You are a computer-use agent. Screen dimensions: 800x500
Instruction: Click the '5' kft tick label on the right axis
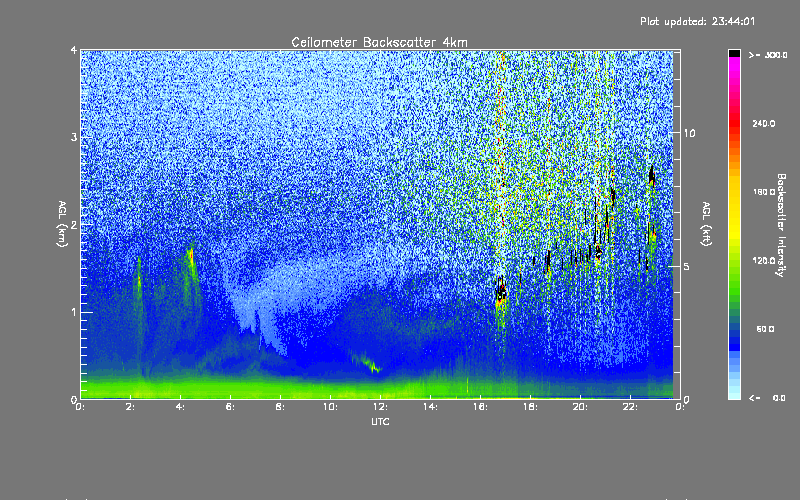[x=687, y=266]
